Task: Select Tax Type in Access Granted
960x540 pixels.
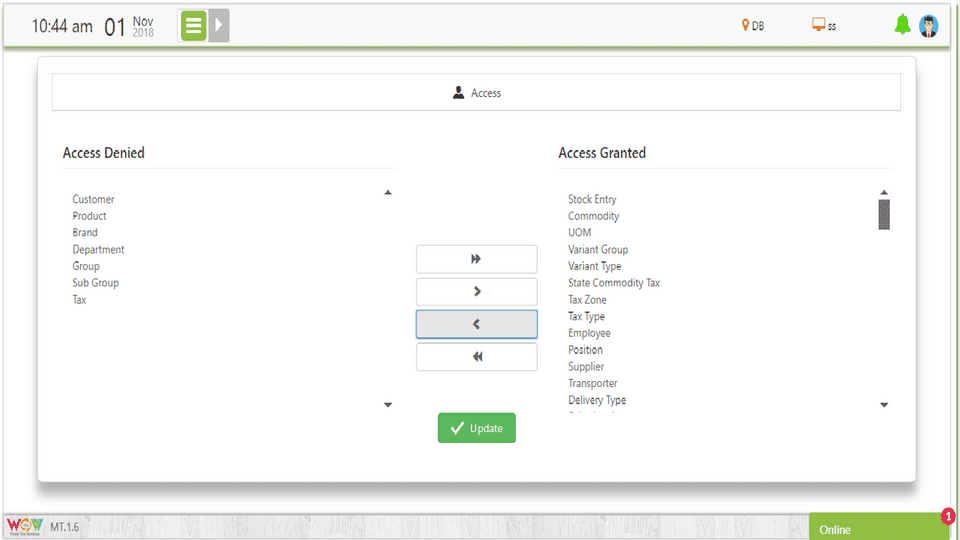Action: tap(586, 316)
